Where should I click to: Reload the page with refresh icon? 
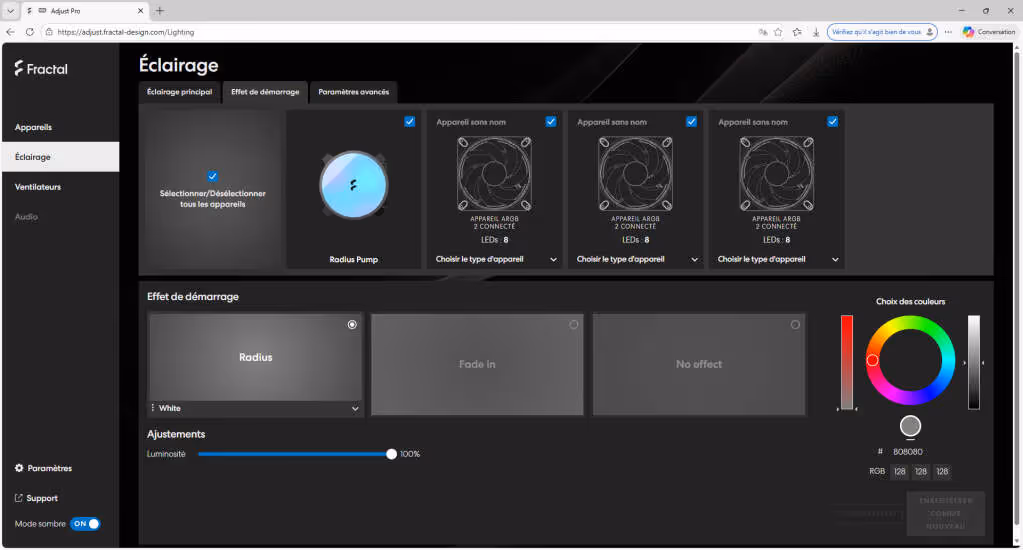29,31
